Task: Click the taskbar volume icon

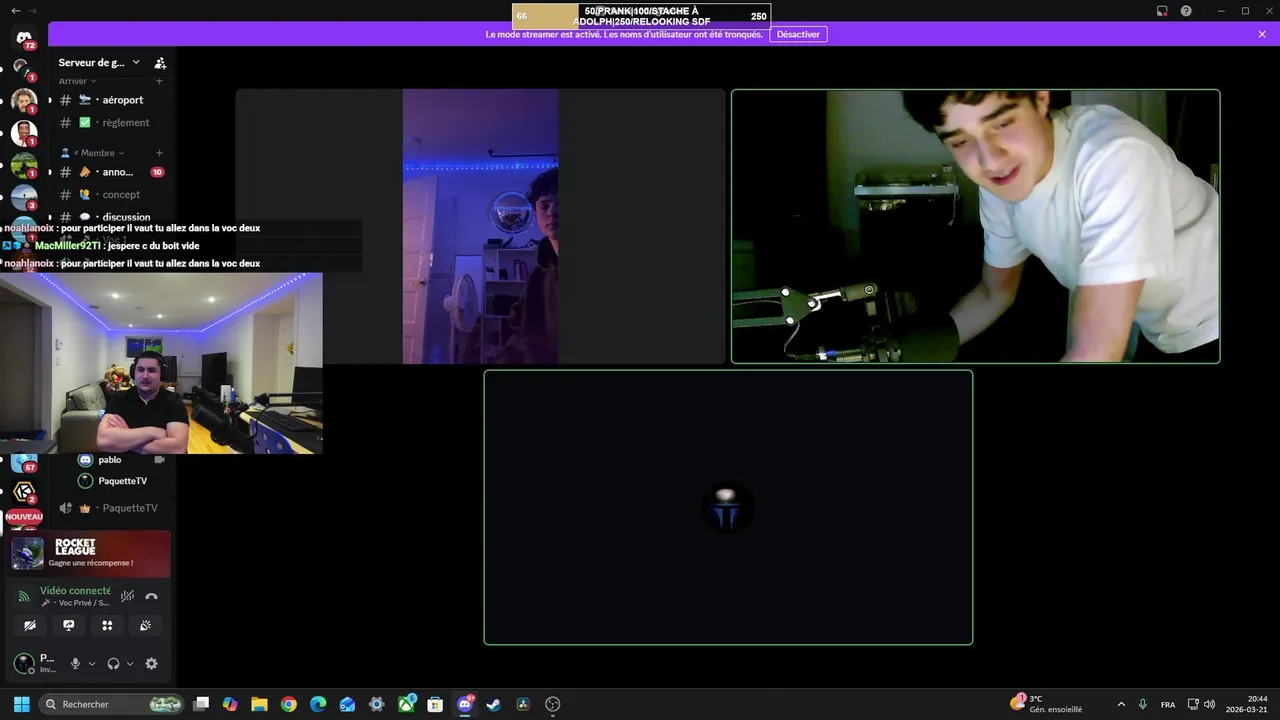Action: pyautogui.click(x=1210, y=704)
